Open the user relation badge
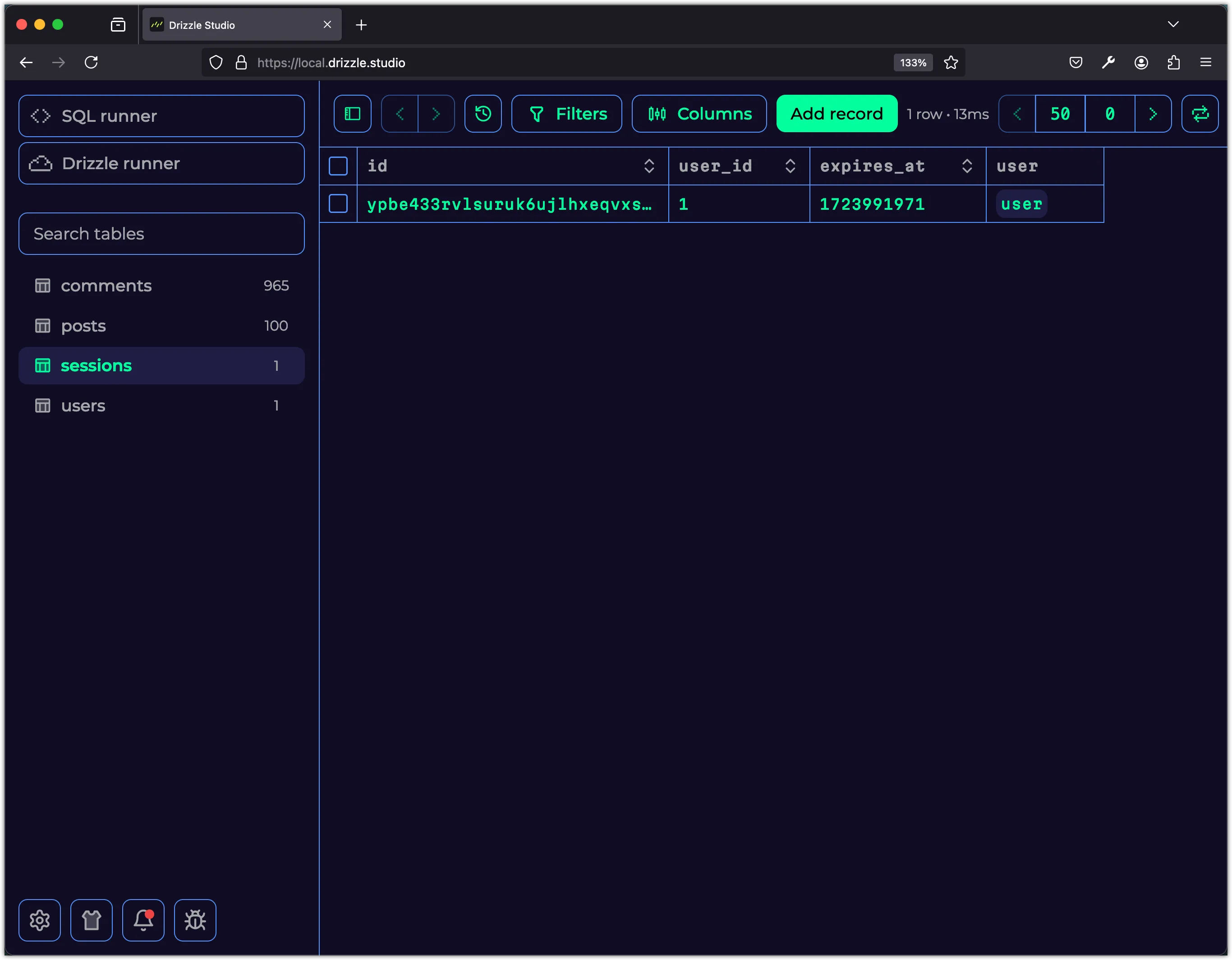 point(1021,204)
